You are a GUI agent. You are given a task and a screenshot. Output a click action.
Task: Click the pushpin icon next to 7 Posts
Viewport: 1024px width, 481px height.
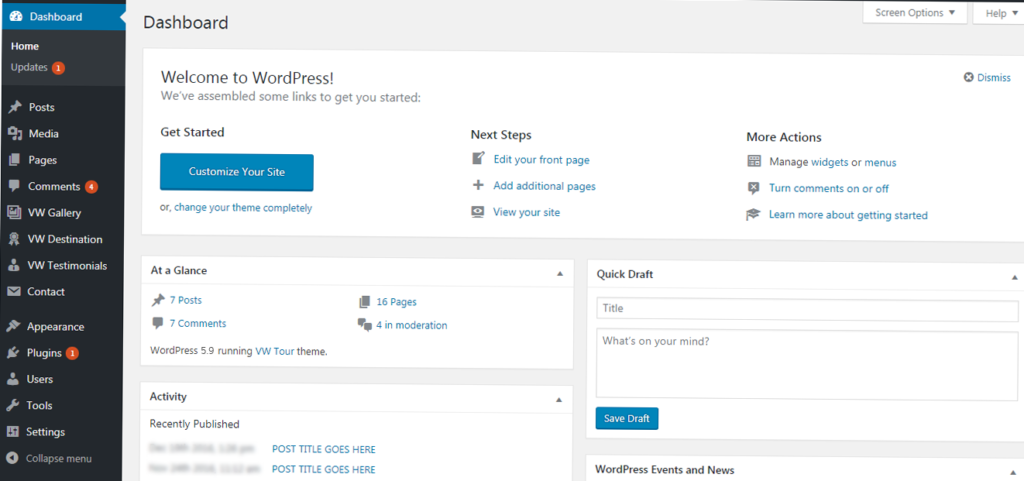click(158, 301)
